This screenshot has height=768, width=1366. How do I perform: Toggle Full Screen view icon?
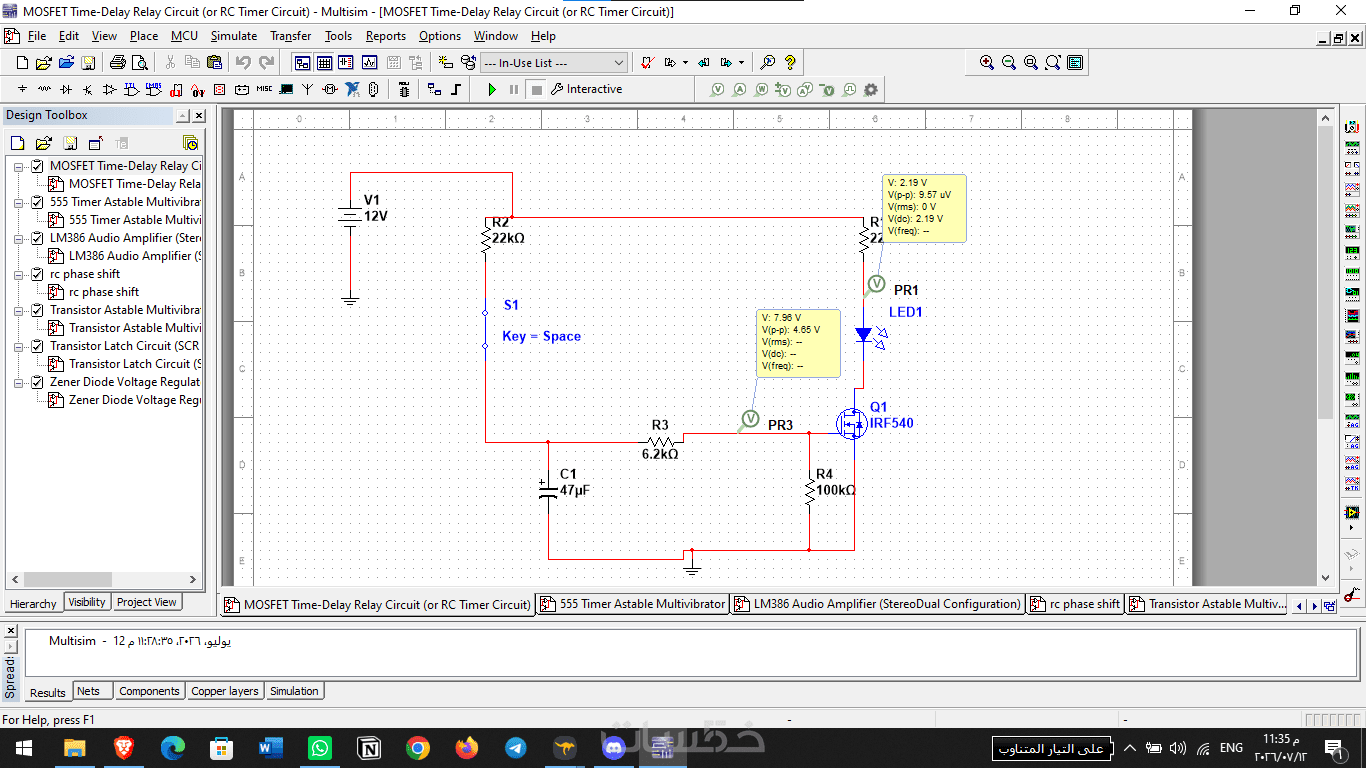1075,62
